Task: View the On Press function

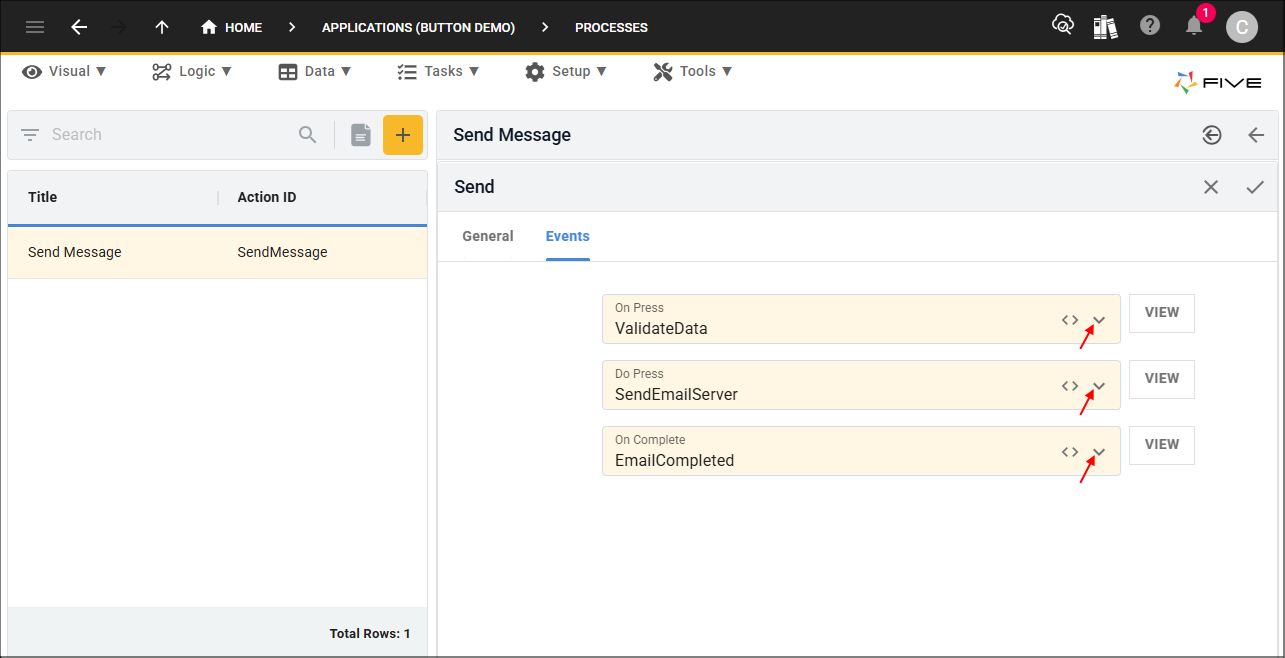Action: point(1162,313)
